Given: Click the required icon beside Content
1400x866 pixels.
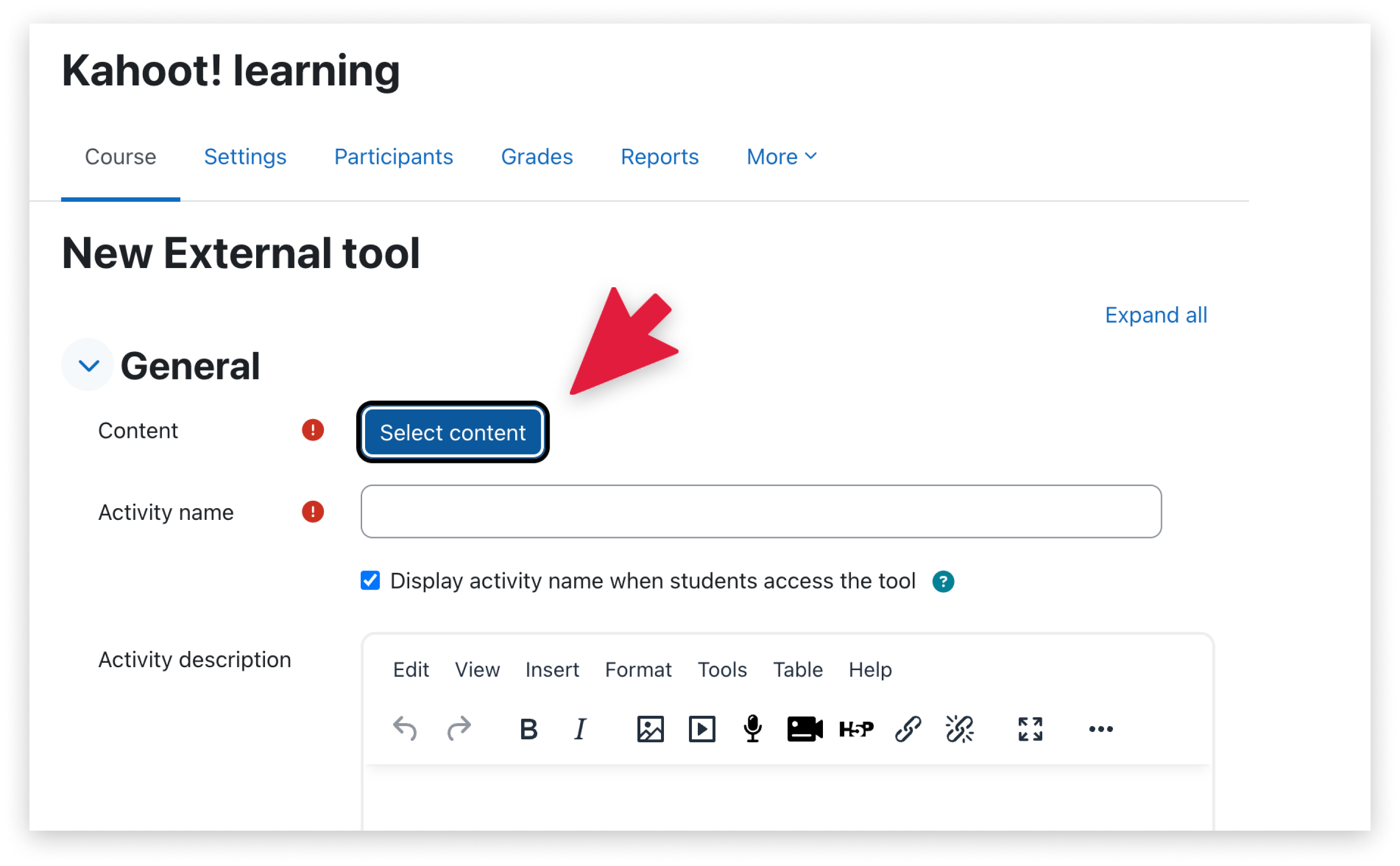Looking at the screenshot, I should tap(313, 430).
